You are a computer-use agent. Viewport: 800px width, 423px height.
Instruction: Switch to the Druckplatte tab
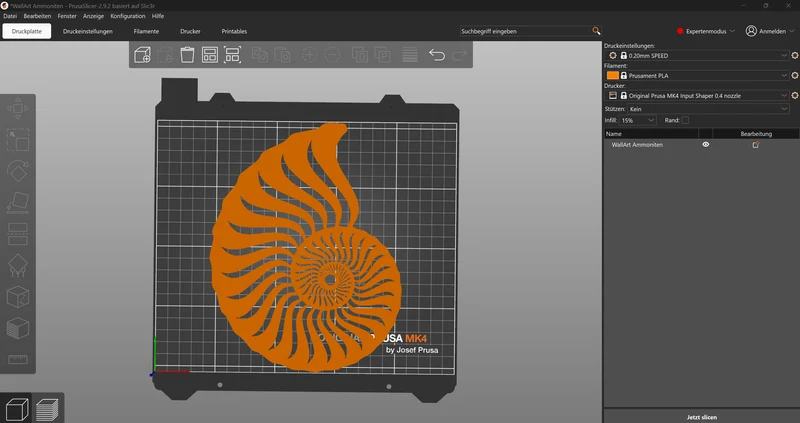(27, 31)
